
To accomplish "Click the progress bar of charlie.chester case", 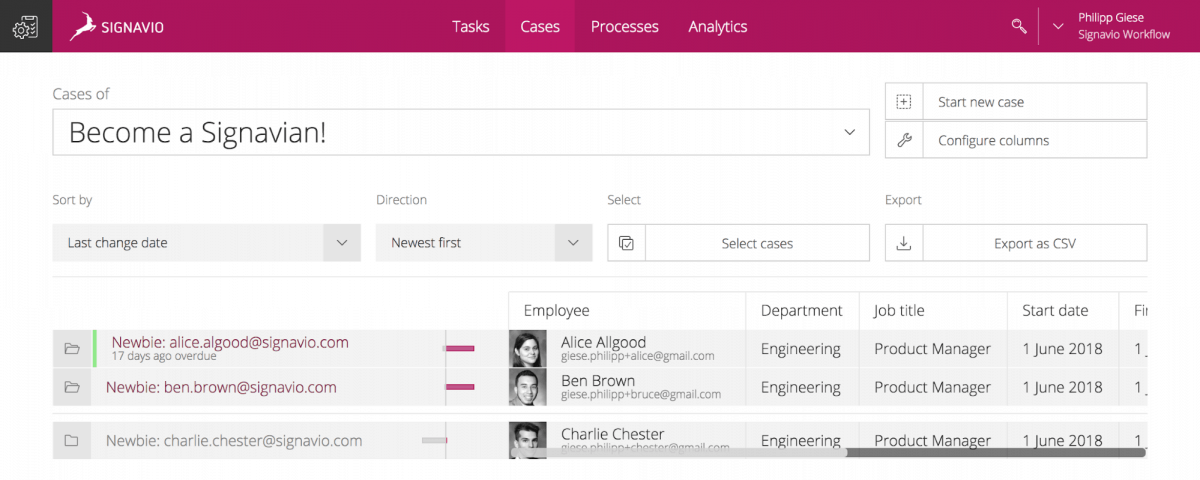I will click(435, 440).
